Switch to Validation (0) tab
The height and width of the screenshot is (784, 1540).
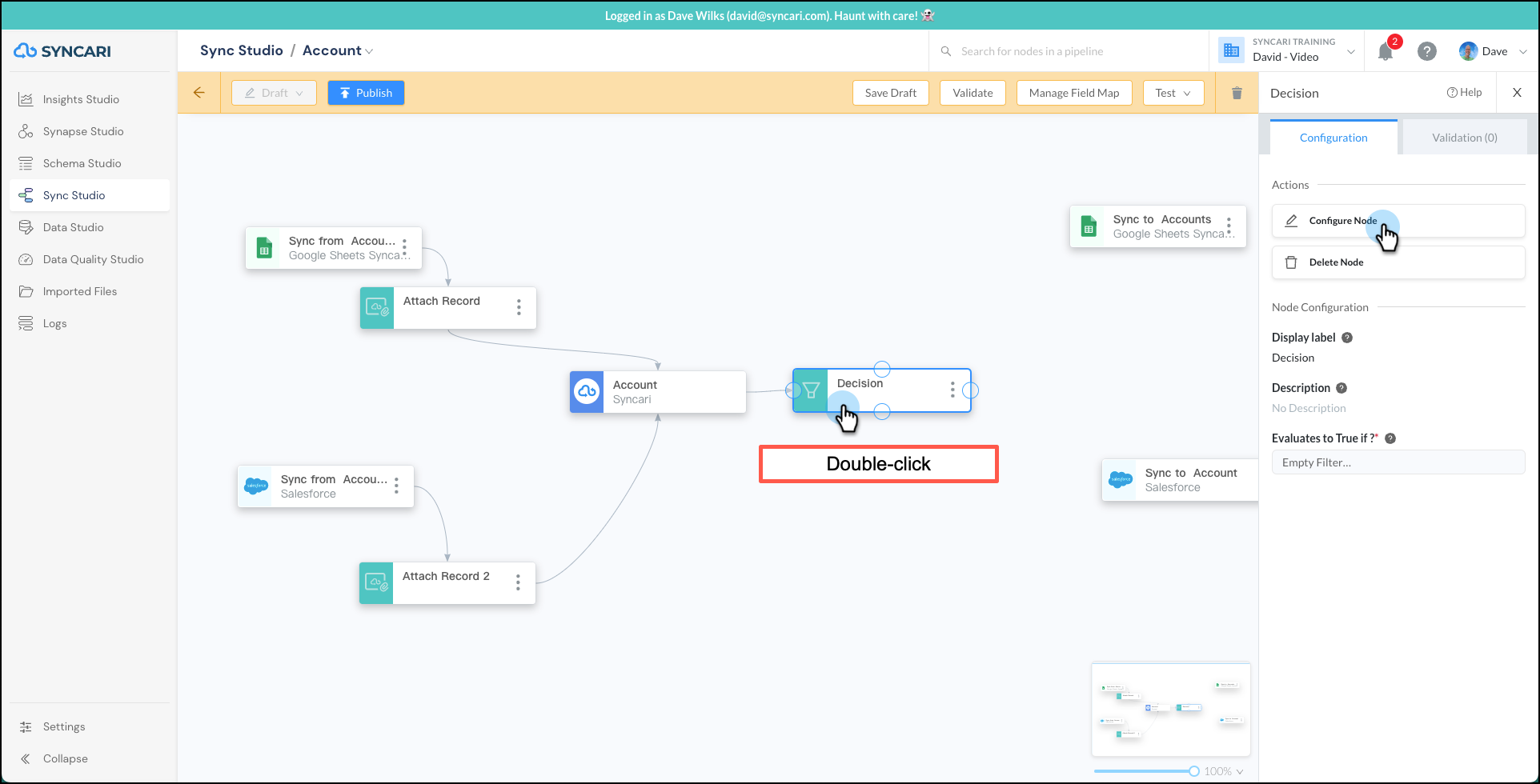coord(1464,138)
